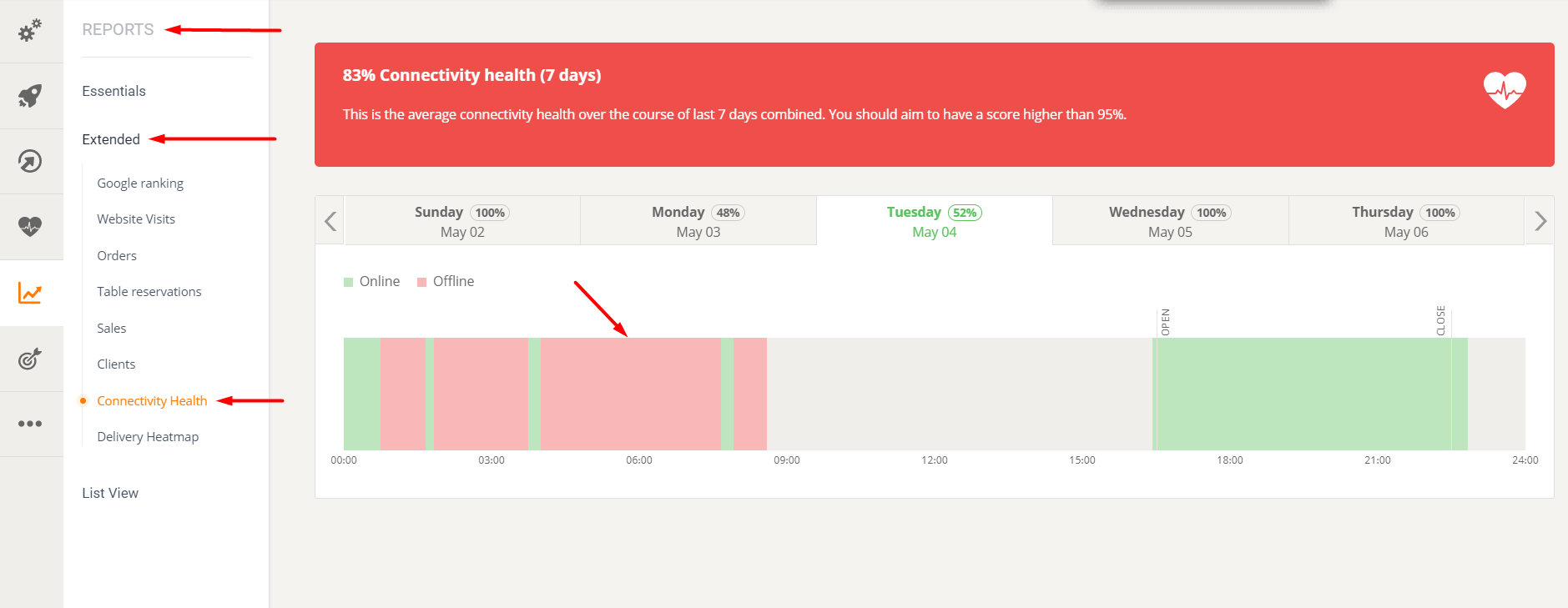1568x608 pixels.
Task: Click the target-with-arrow icon in the sidebar
Action: [x=30, y=359]
